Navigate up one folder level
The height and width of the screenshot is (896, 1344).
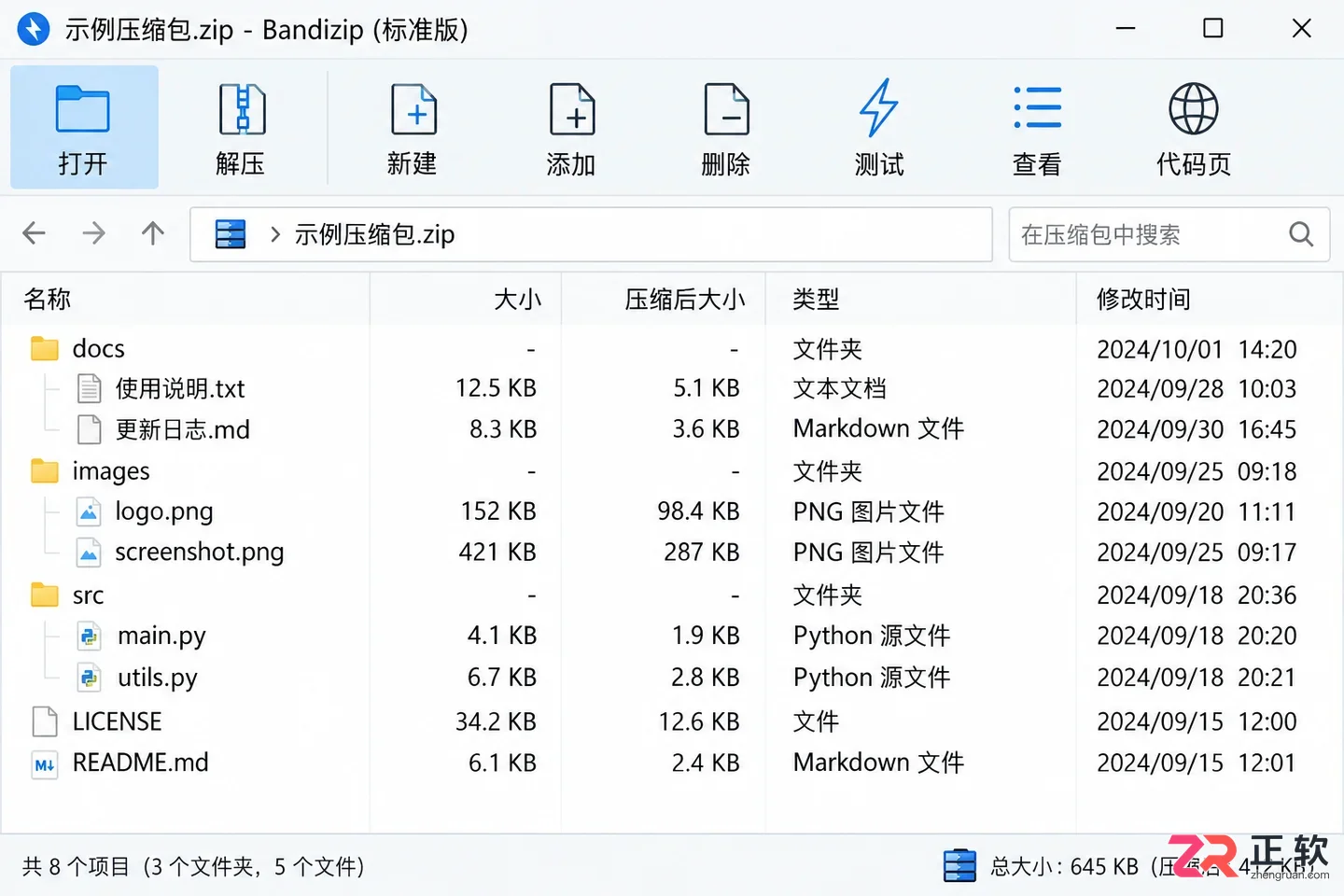[153, 232]
